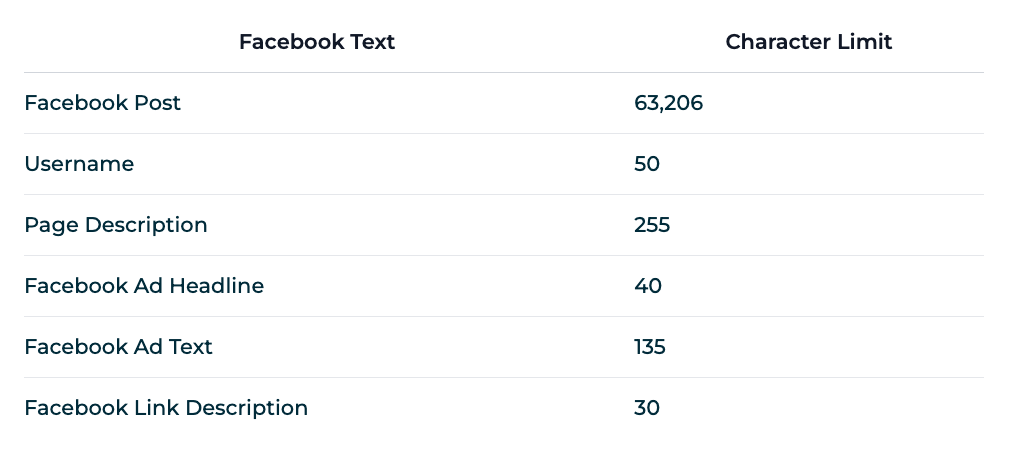
Task: Select the Facebook Post row label
Action: point(102,103)
